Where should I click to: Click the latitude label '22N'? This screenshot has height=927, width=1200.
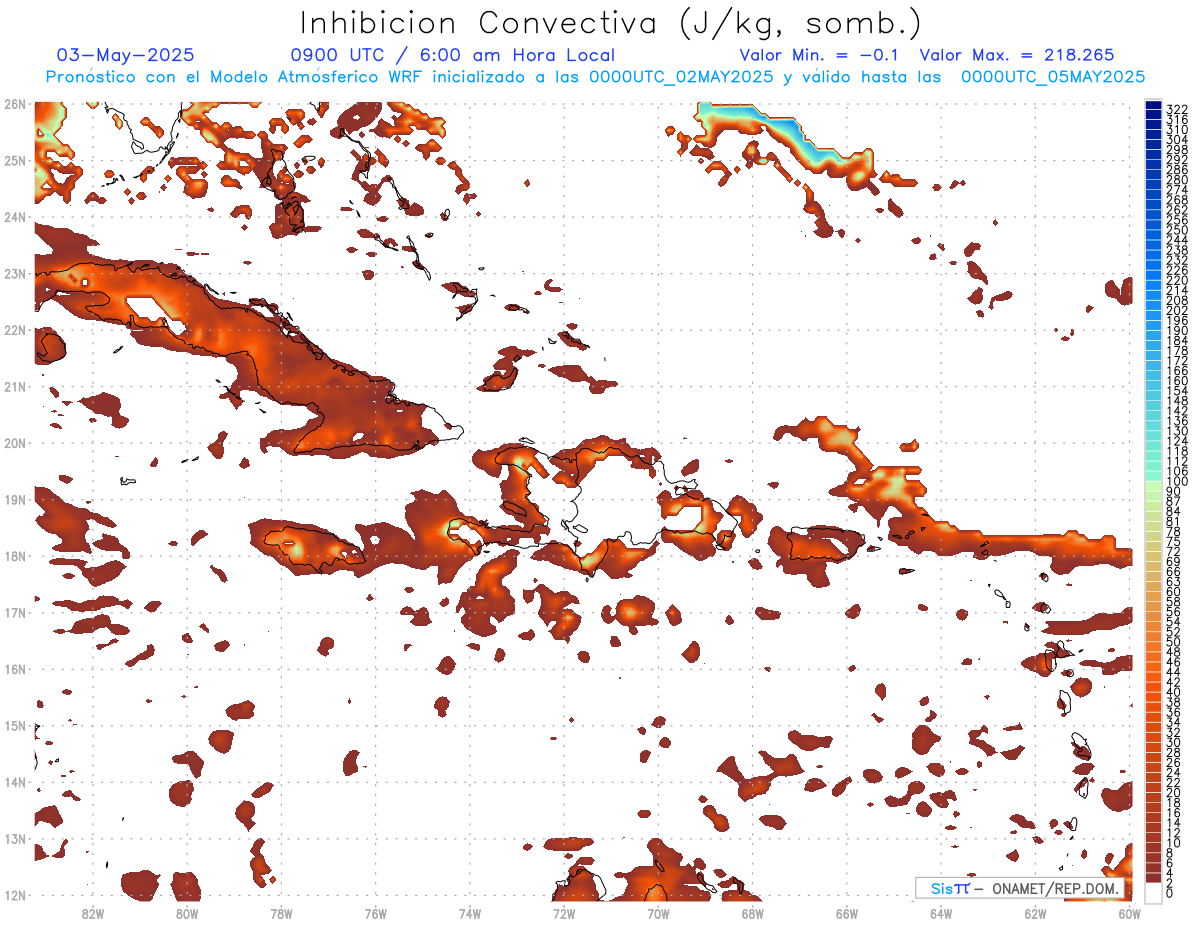14,330
